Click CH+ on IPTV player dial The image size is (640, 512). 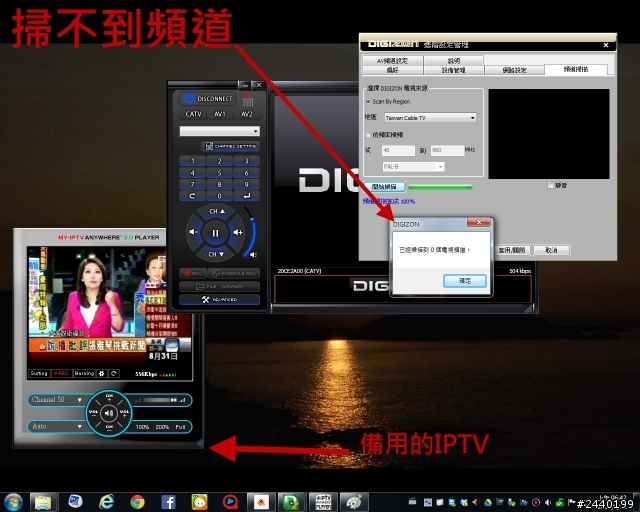click(109, 397)
